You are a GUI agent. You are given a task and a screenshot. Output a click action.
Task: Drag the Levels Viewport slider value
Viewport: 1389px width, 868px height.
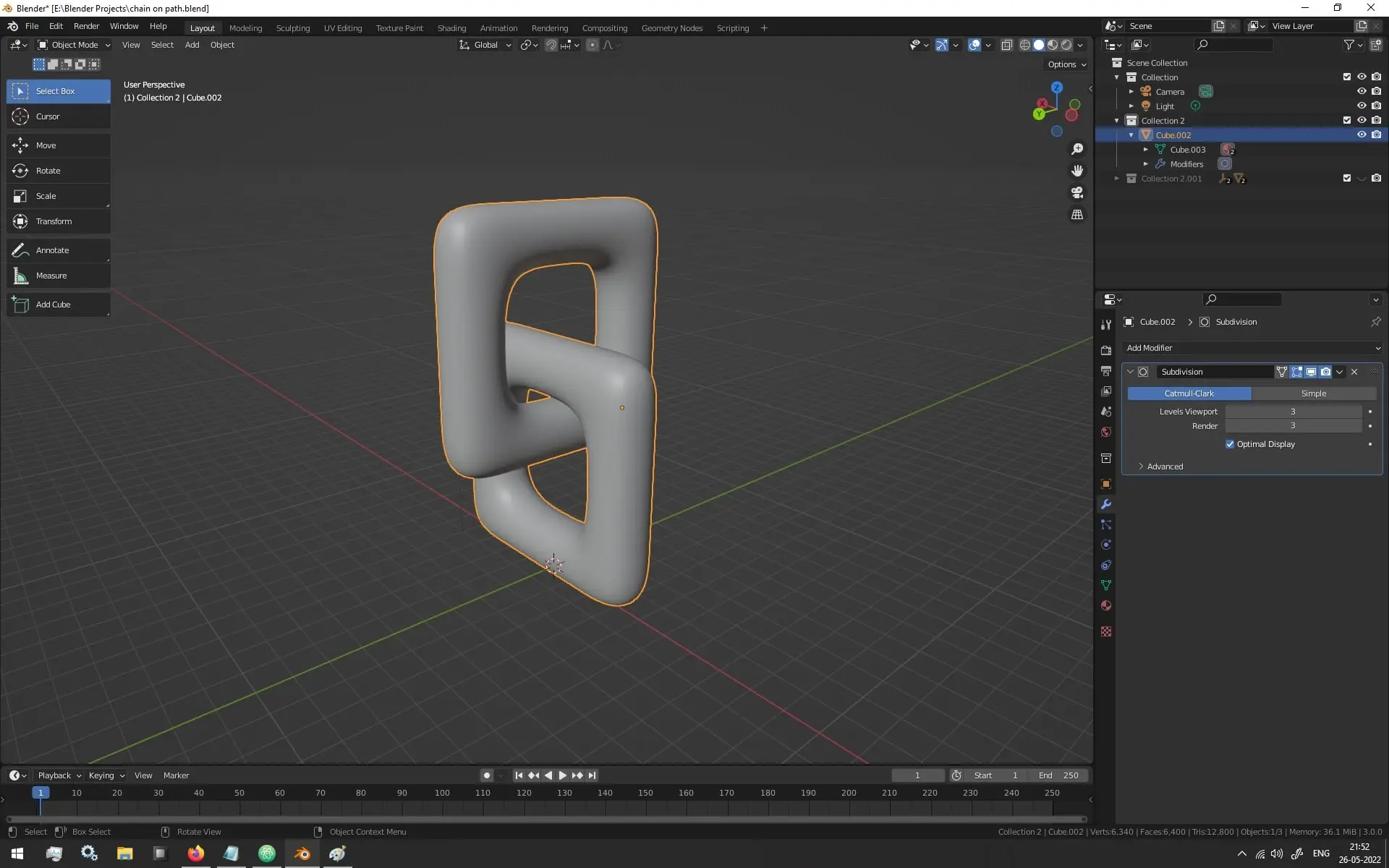(x=1293, y=411)
